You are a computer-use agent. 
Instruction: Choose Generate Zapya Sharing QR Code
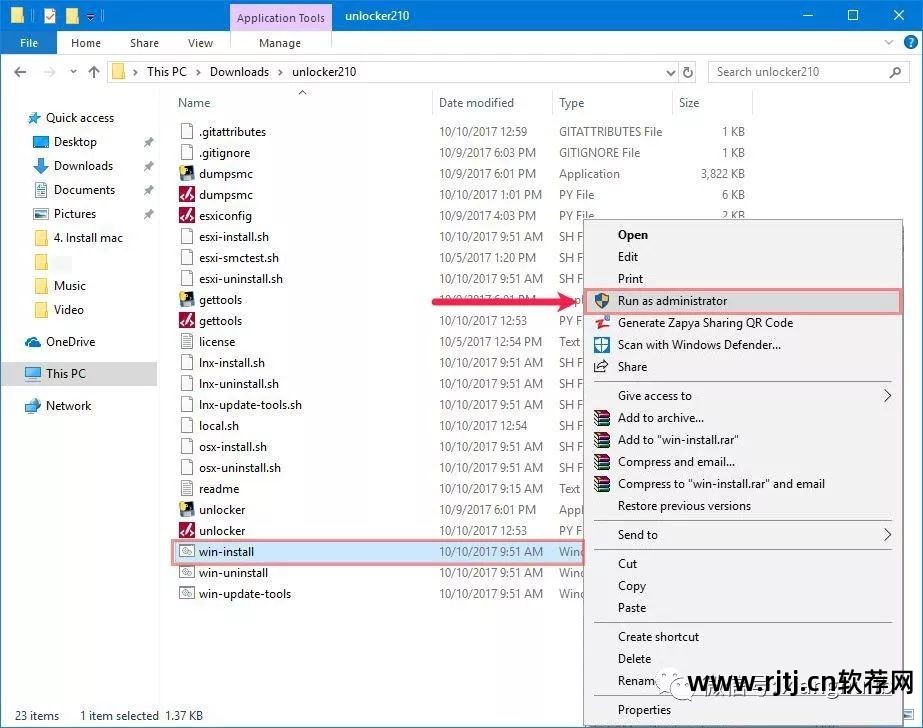(705, 323)
